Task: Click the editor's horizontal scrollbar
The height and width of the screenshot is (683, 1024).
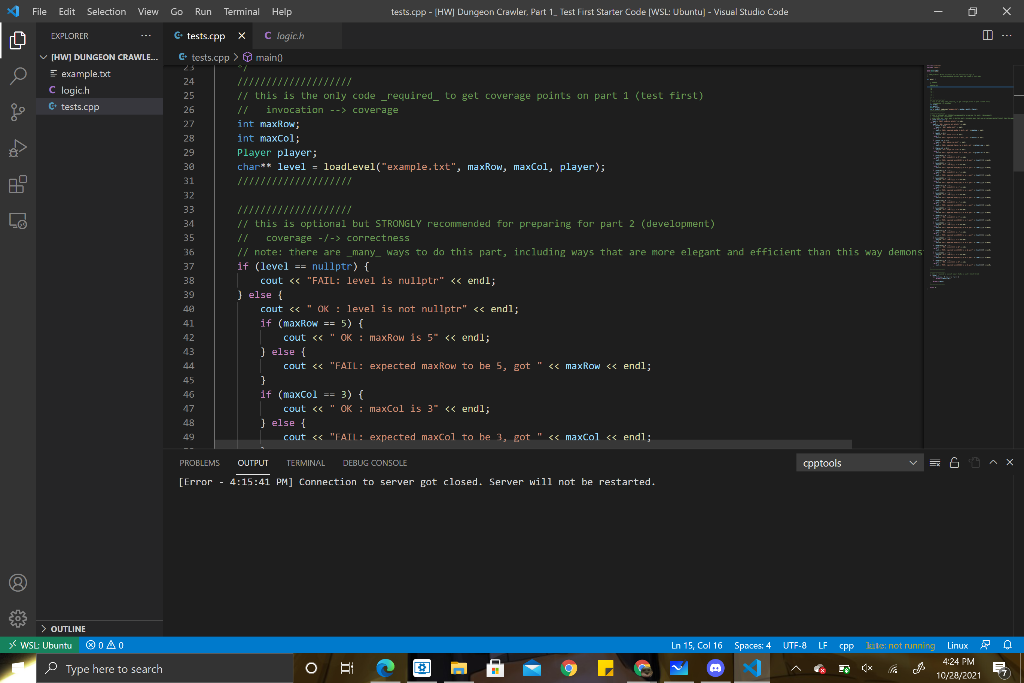Action: tap(533, 444)
